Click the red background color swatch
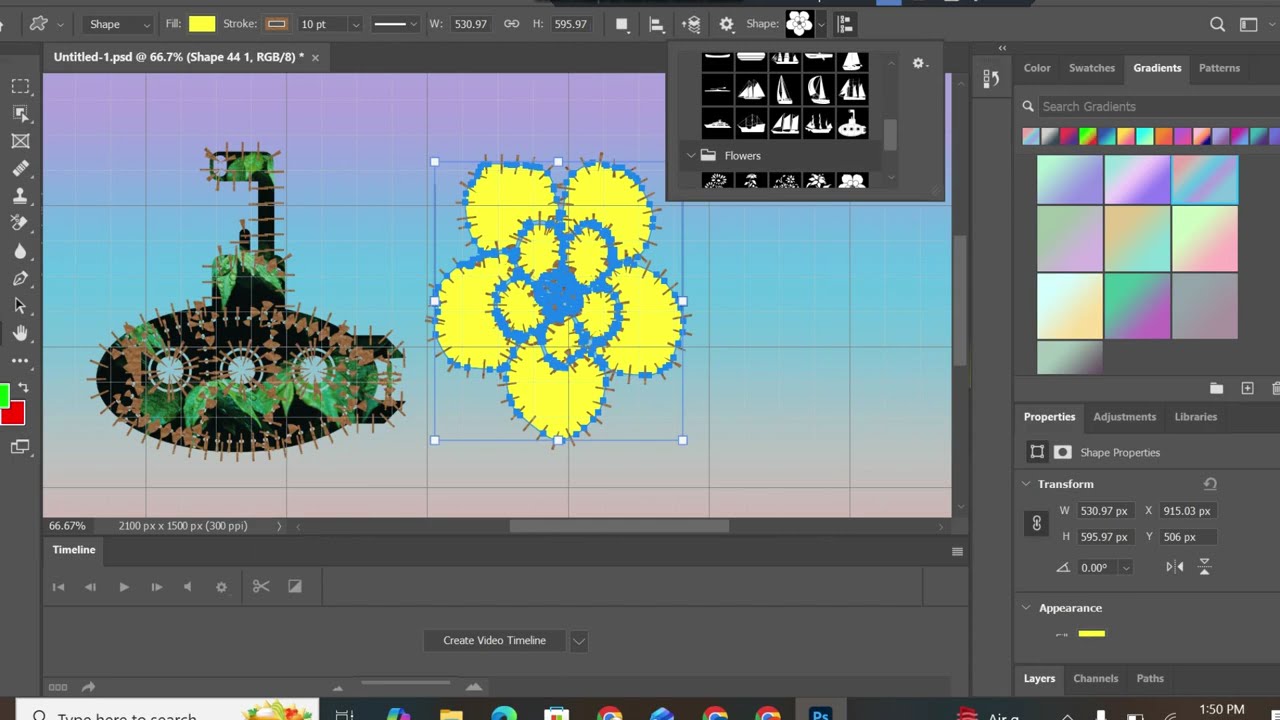 pyautogui.click(x=13, y=413)
